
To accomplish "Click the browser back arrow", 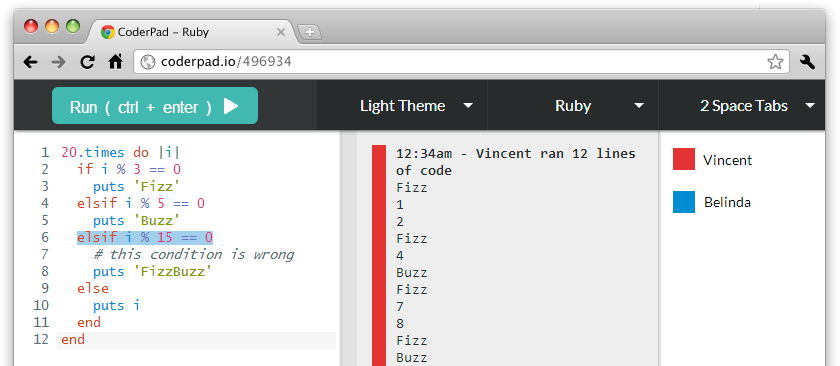I will tap(31, 63).
